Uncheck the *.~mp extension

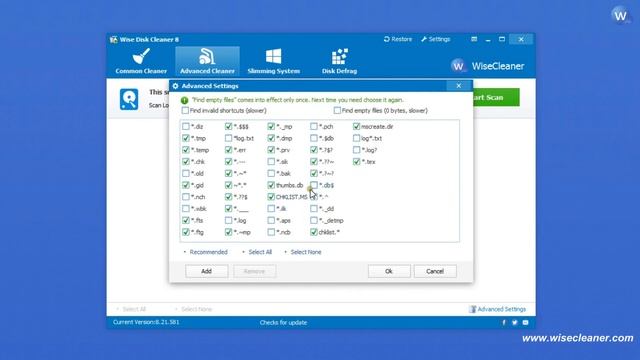click(x=229, y=232)
